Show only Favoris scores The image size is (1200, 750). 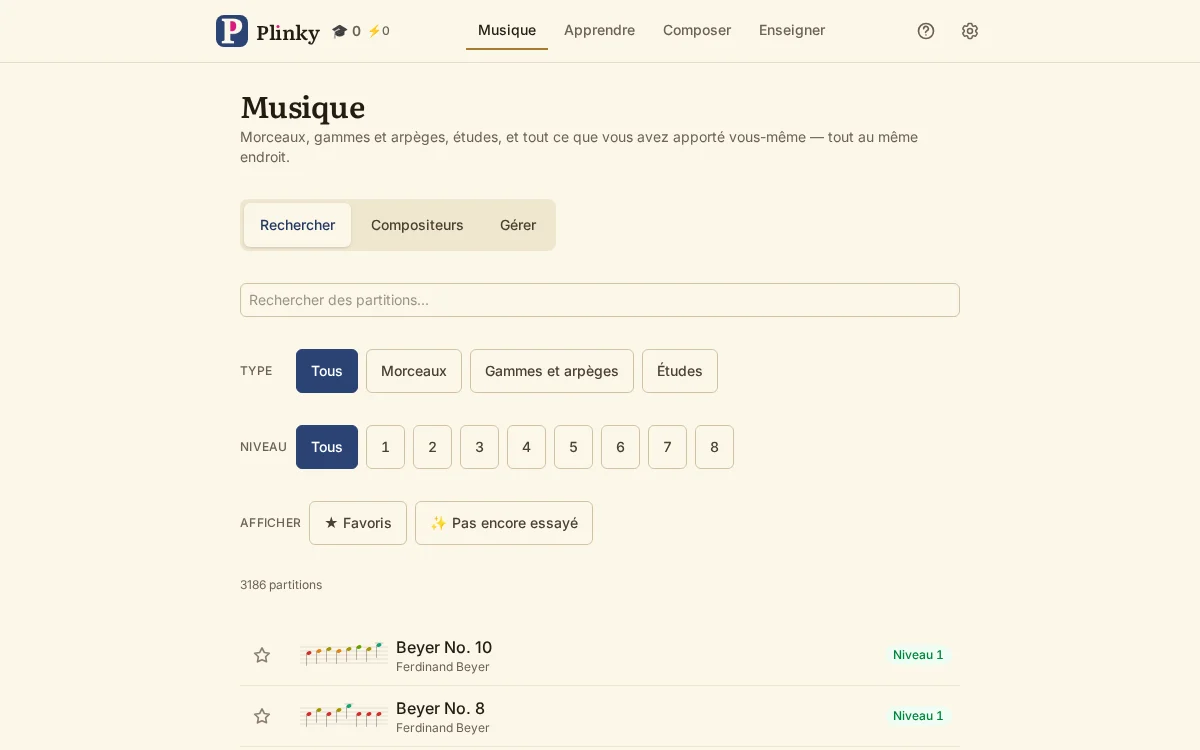[358, 523]
